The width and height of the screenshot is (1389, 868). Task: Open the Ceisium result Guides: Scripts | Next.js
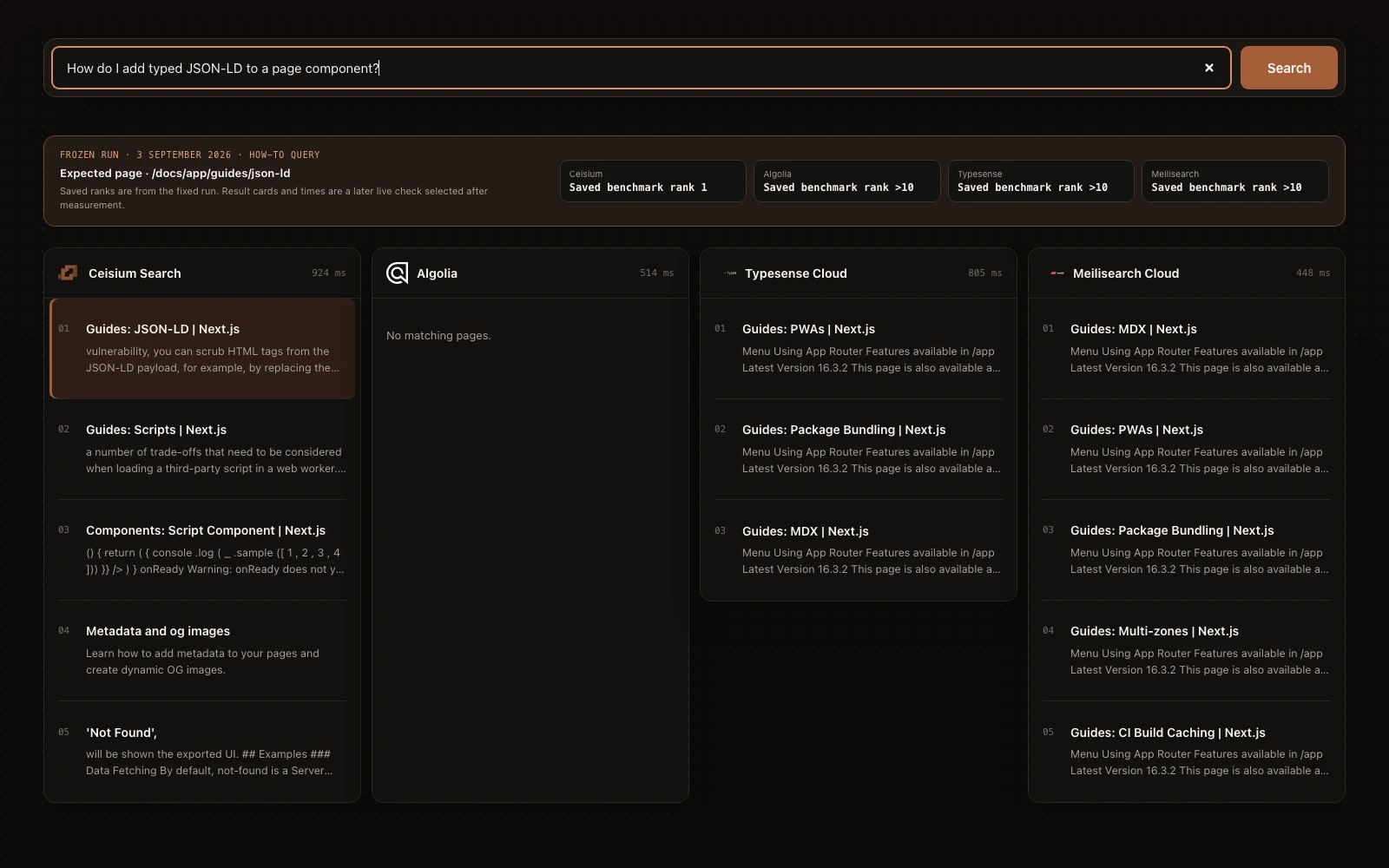202,449
